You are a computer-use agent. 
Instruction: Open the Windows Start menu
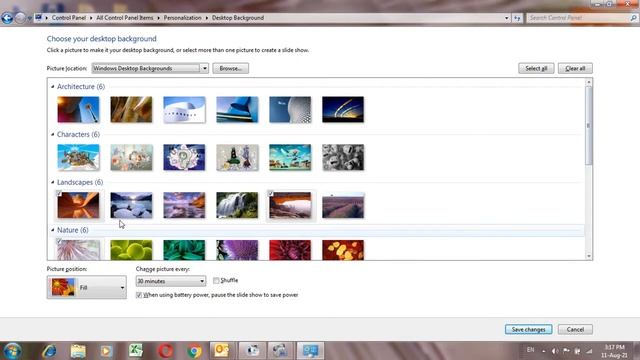[12, 351]
